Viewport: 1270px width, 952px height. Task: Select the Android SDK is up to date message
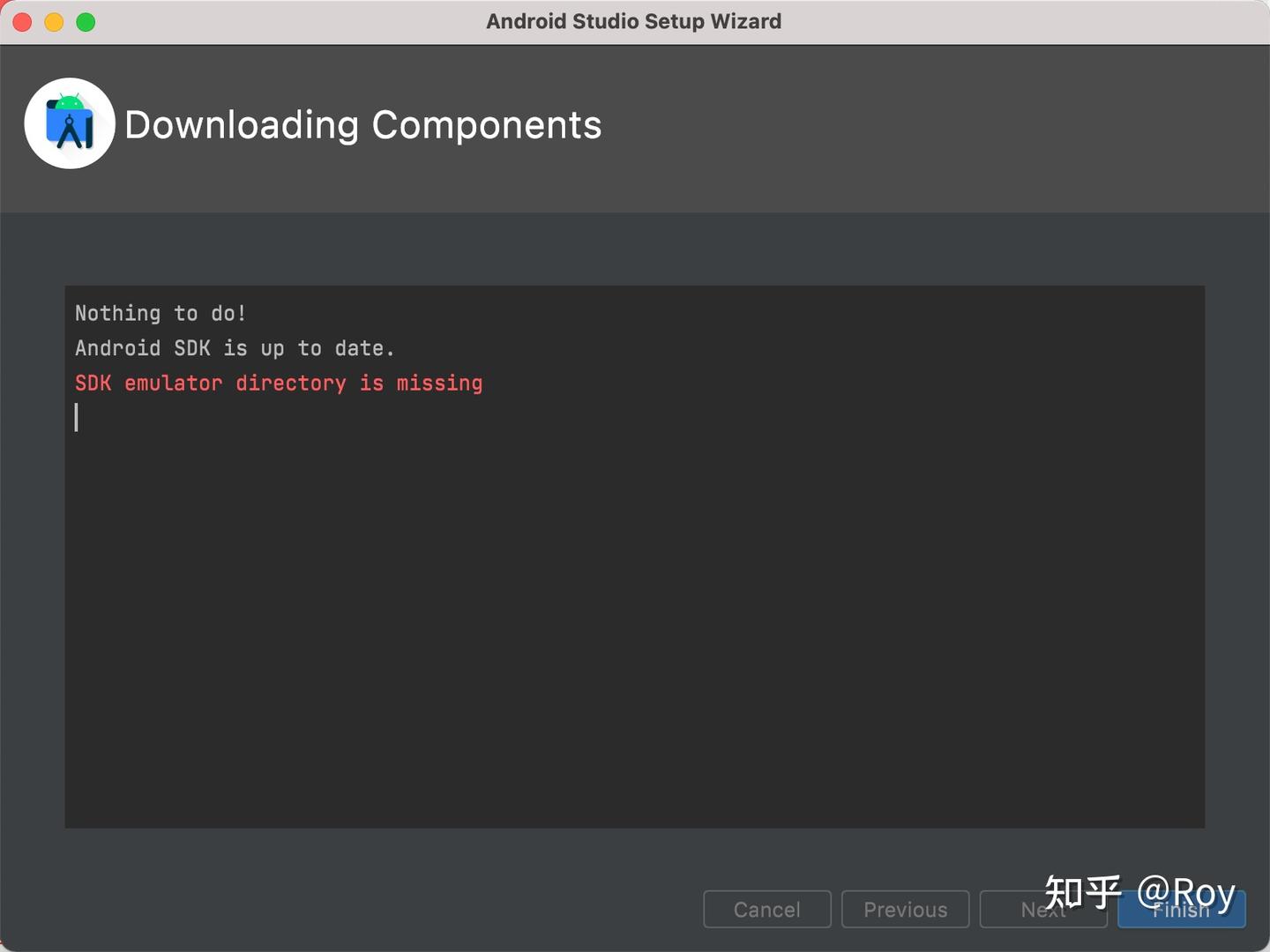click(x=234, y=347)
